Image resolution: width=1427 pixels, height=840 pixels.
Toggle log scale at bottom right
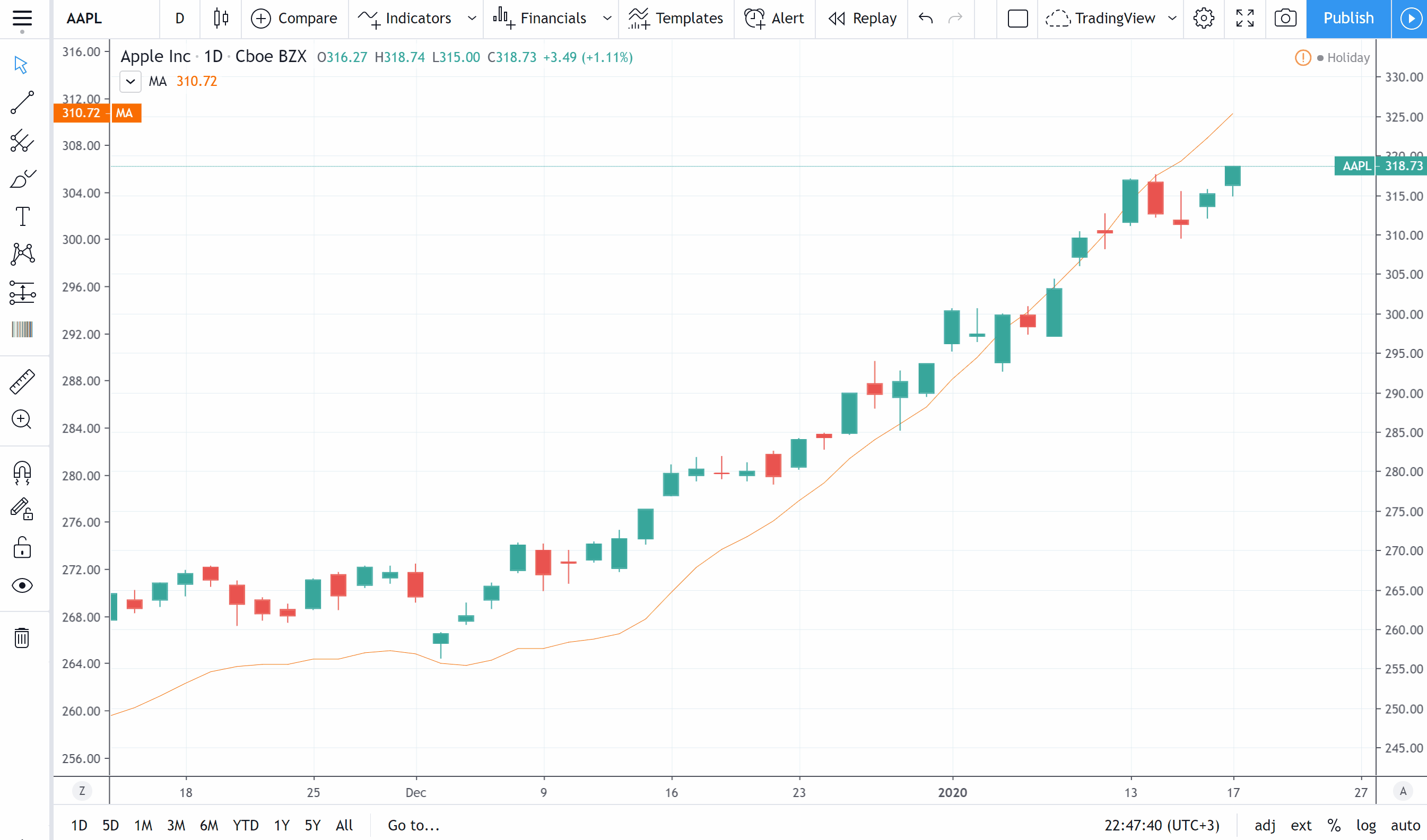click(1366, 825)
